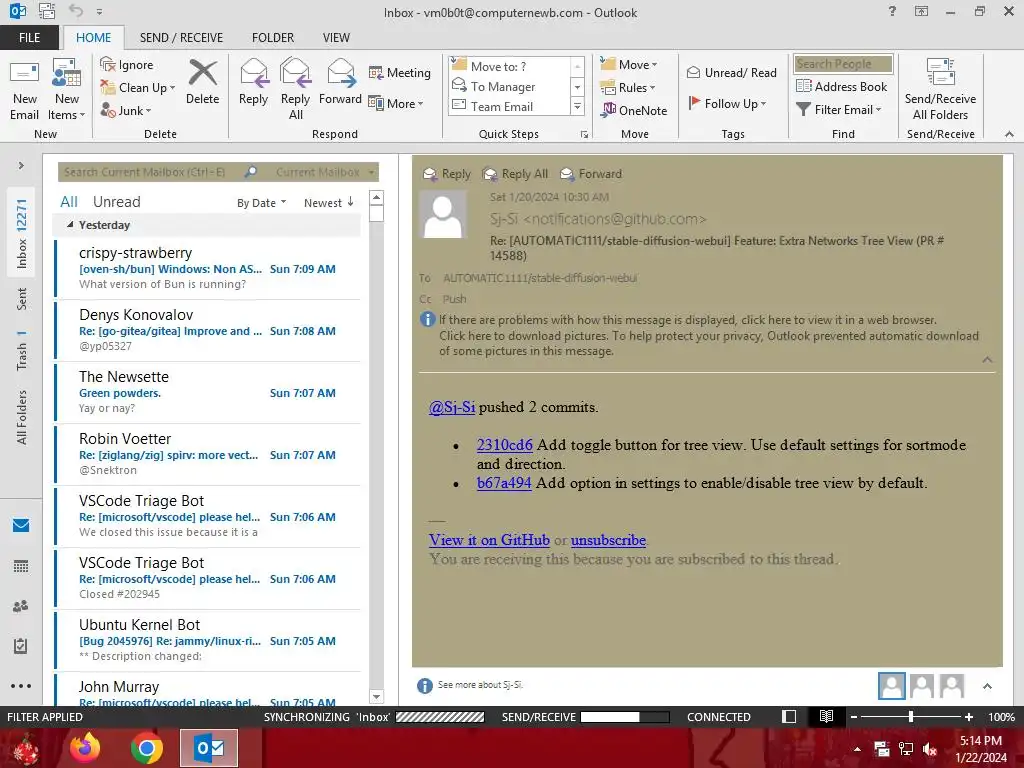This screenshot has width=1024, height=768.
Task: Open the New Items menu
Action: (67, 90)
